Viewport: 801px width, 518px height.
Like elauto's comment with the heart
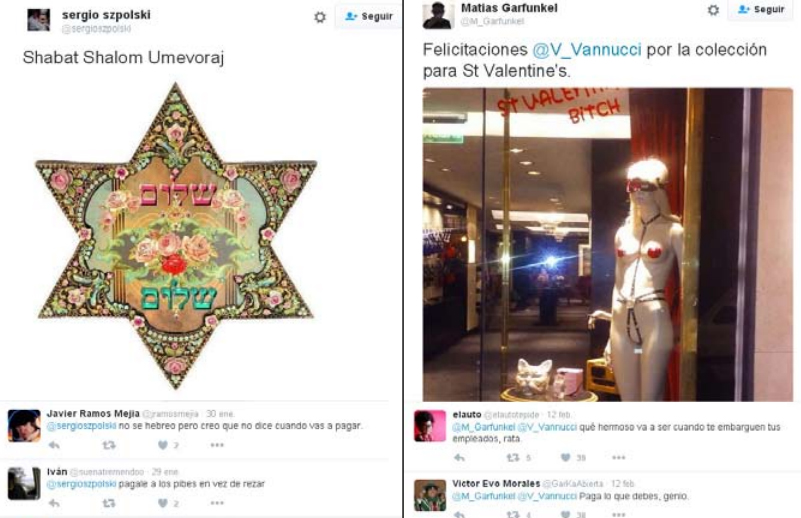(x=566, y=458)
